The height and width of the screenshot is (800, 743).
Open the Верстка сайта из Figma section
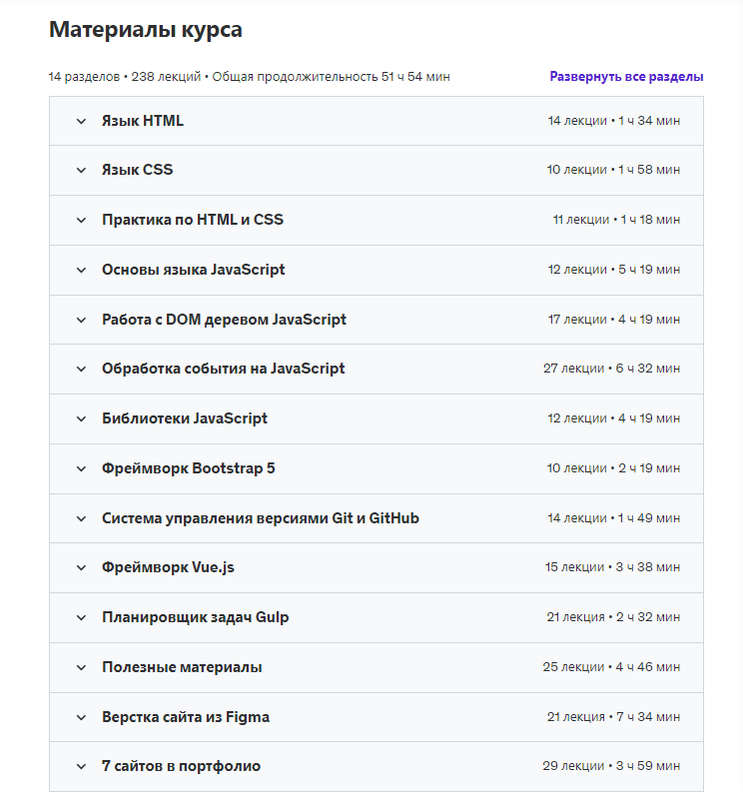(185, 717)
